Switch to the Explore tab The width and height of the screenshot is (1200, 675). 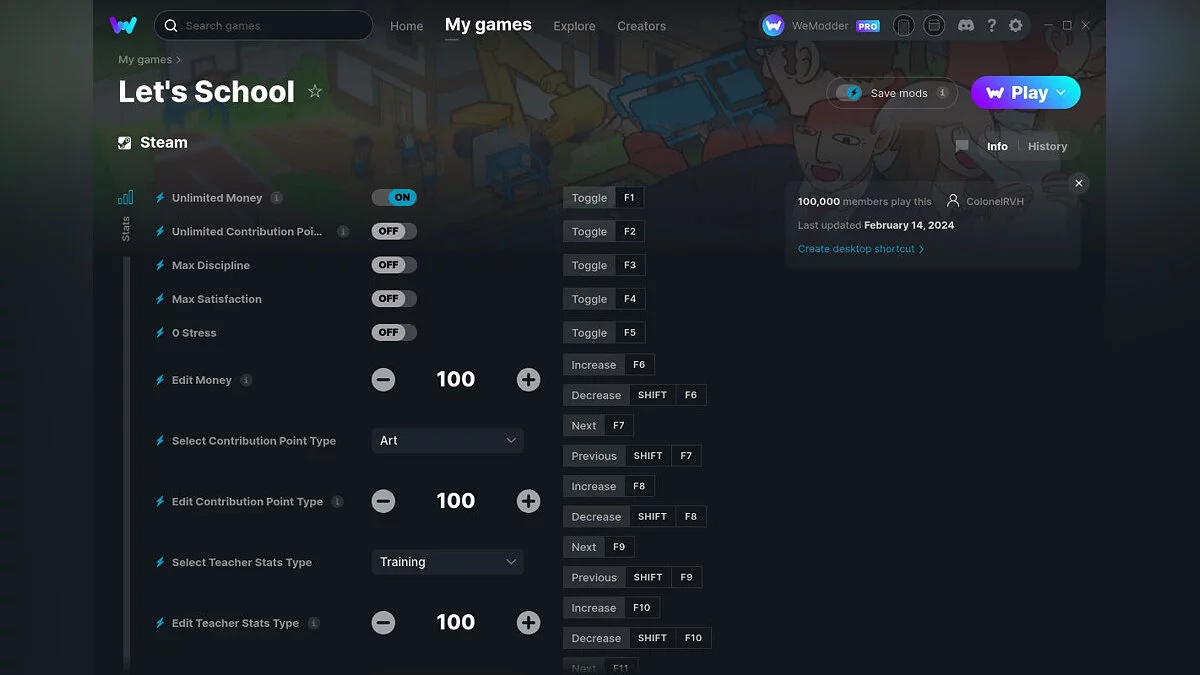pos(574,26)
